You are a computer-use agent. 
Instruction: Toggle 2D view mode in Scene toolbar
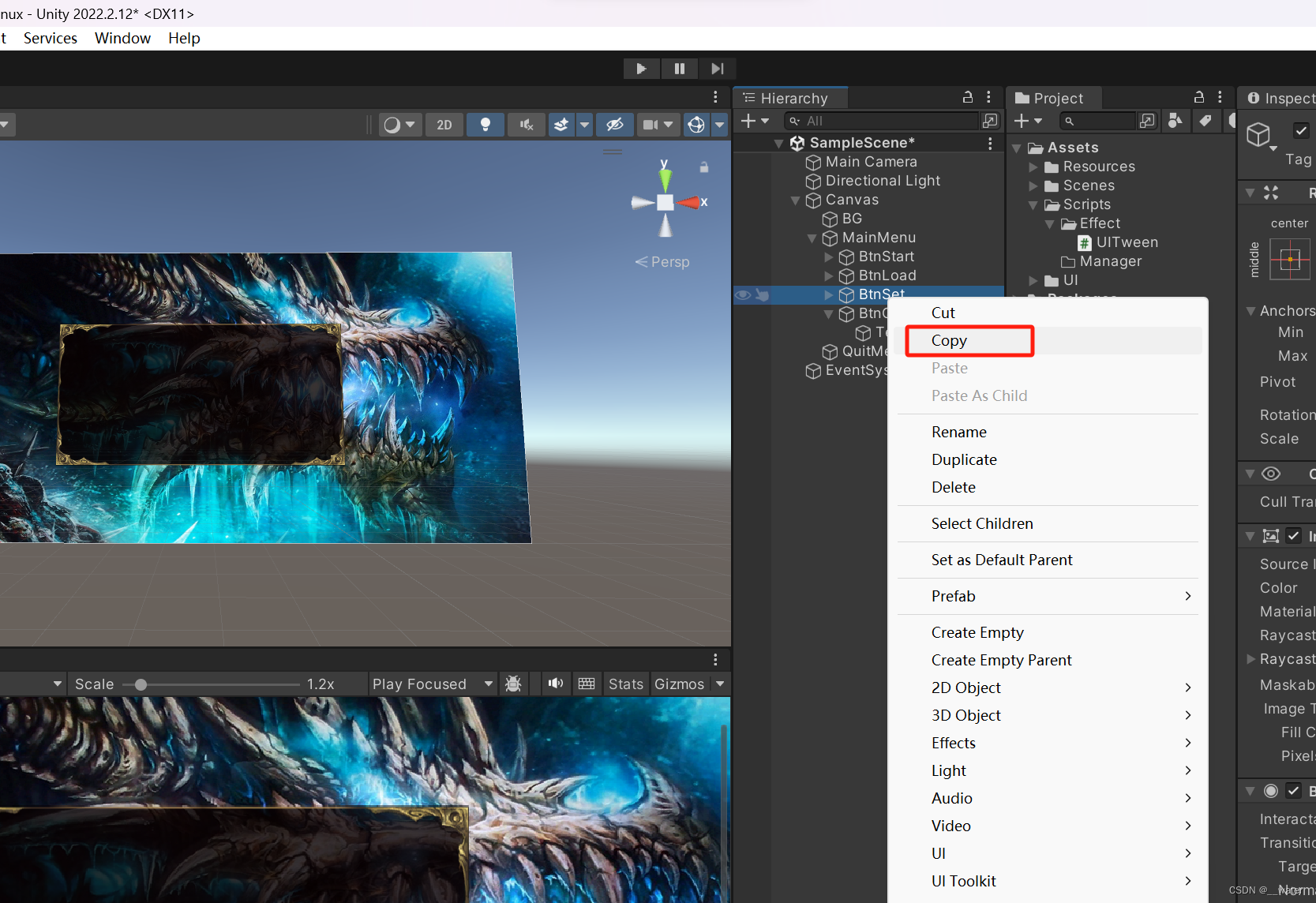(444, 125)
